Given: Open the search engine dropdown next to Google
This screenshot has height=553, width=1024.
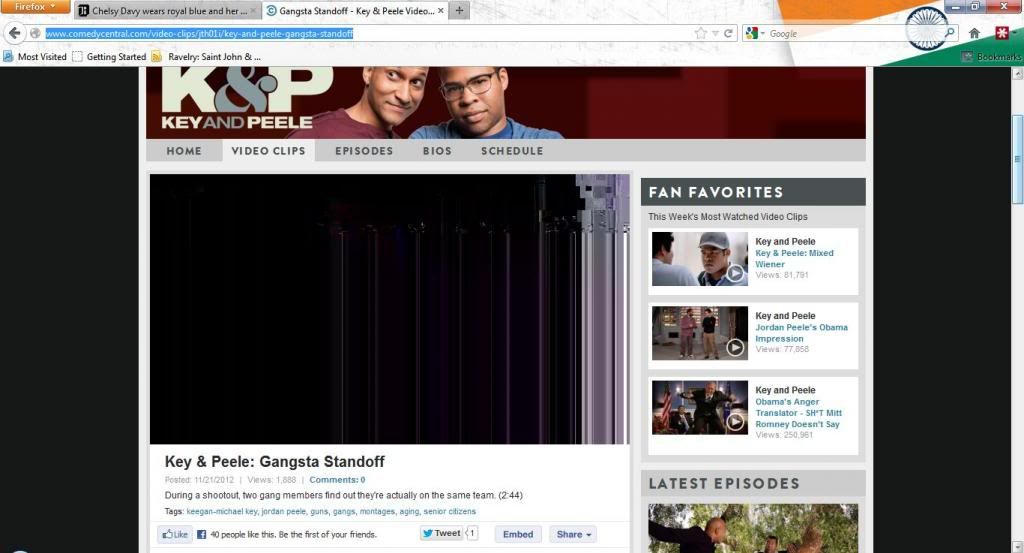Looking at the screenshot, I should (756, 33).
